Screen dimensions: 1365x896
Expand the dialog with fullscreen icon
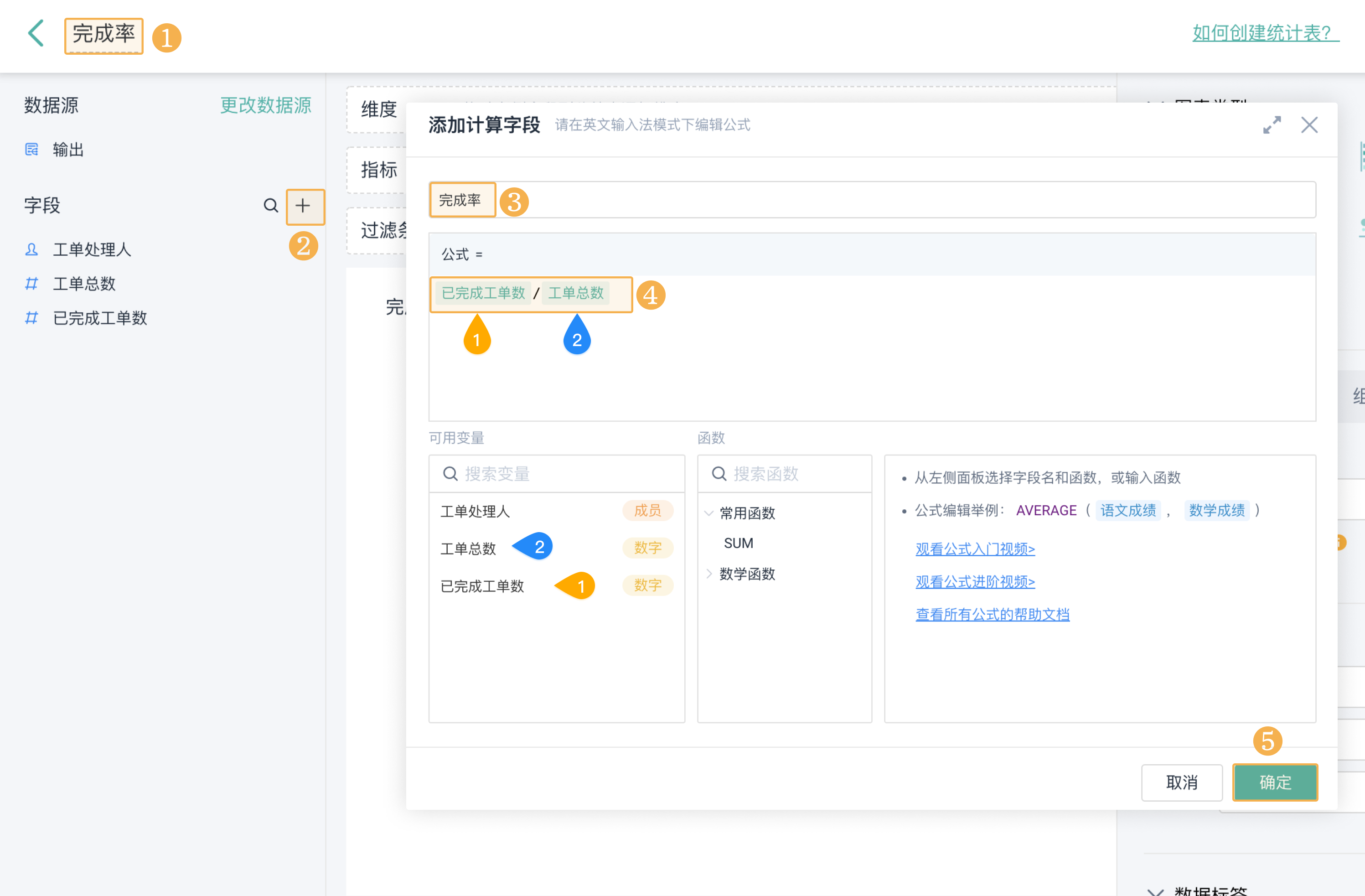1272,125
